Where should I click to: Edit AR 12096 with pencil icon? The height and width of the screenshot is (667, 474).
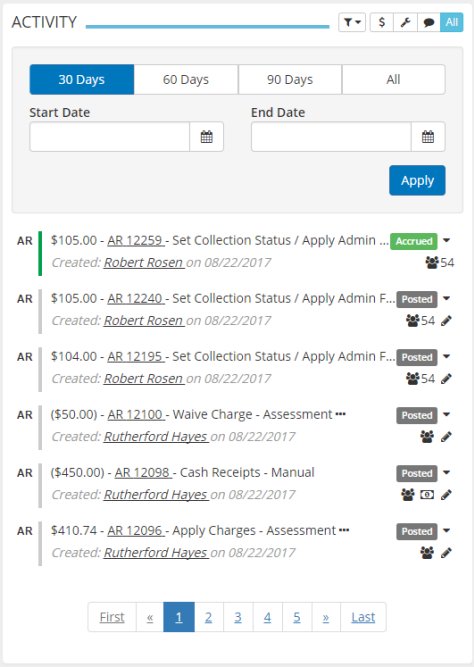click(x=446, y=553)
